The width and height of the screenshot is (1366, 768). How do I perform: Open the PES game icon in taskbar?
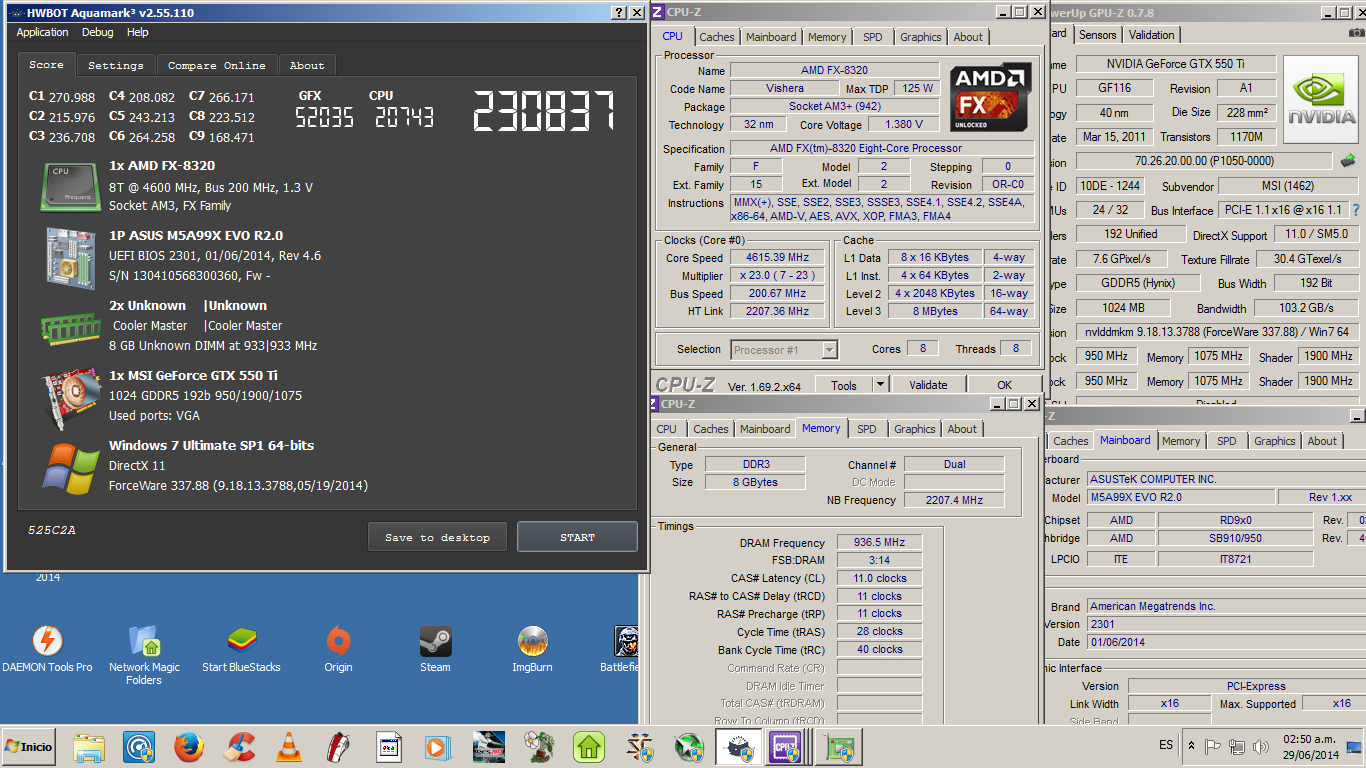point(489,747)
